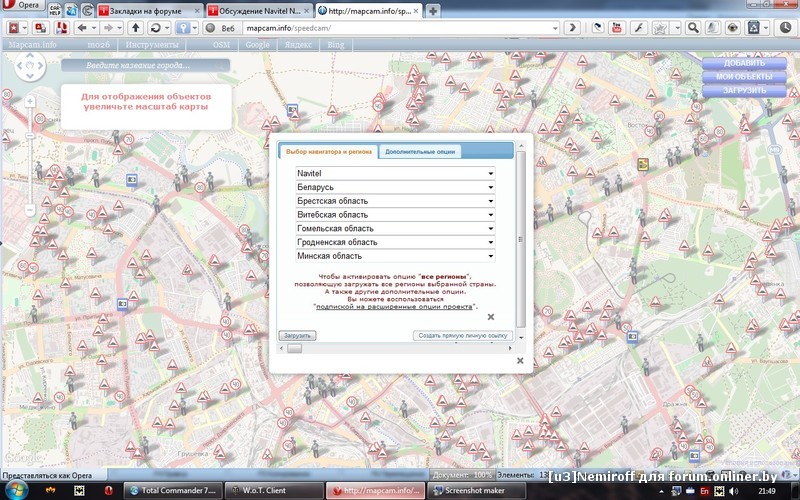800x500 pixels.
Task: Open the Витебская область dropdown
Action: click(395, 215)
